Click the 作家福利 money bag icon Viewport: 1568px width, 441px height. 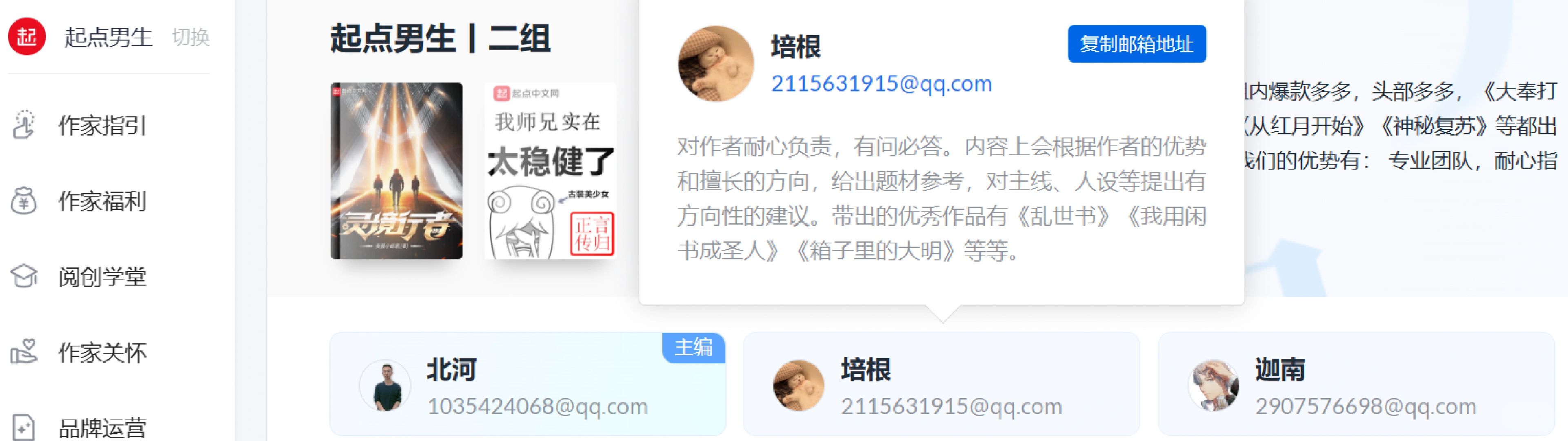(x=24, y=200)
